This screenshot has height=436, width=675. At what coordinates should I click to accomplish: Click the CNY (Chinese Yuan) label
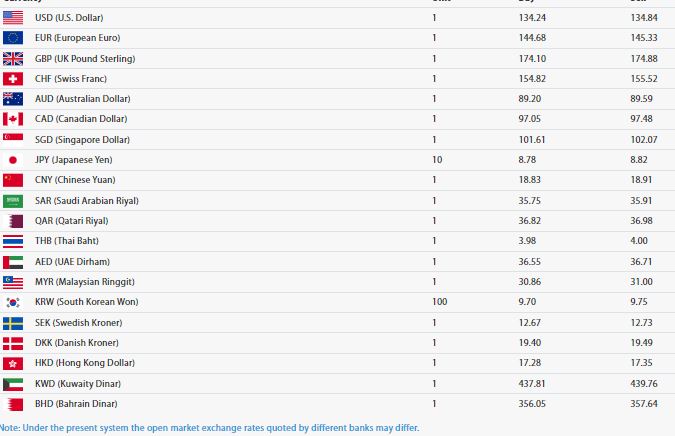pos(75,180)
